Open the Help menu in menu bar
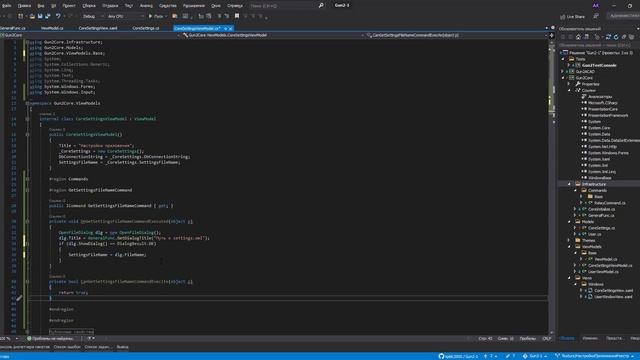The image size is (640, 360). pyautogui.click(x=235, y=6)
